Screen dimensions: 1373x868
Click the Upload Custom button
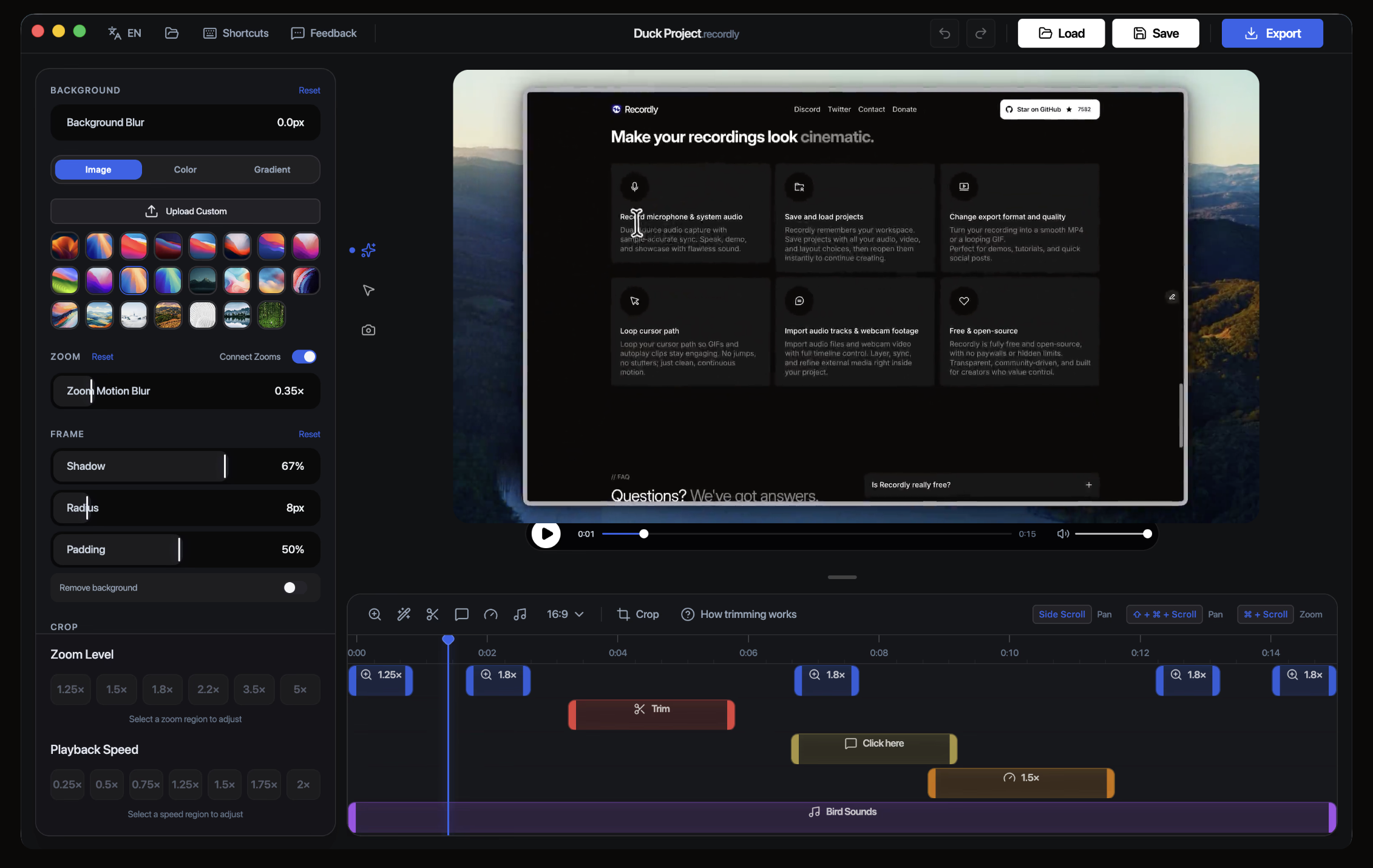tap(185, 211)
